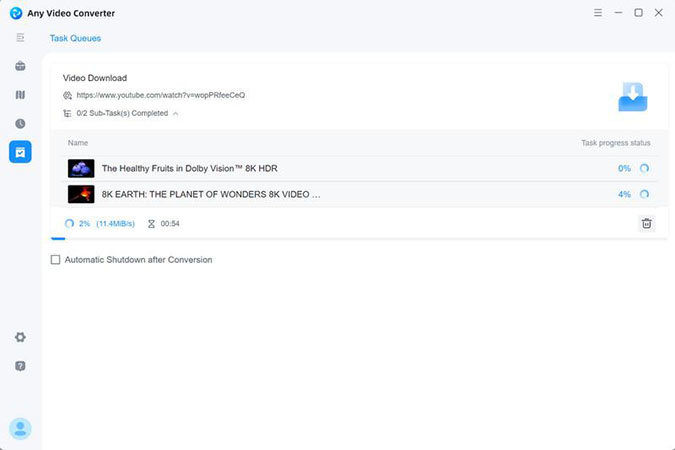Click the 'Name' column header
Viewport: 675px width, 450px height.
click(x=78, y=143)
